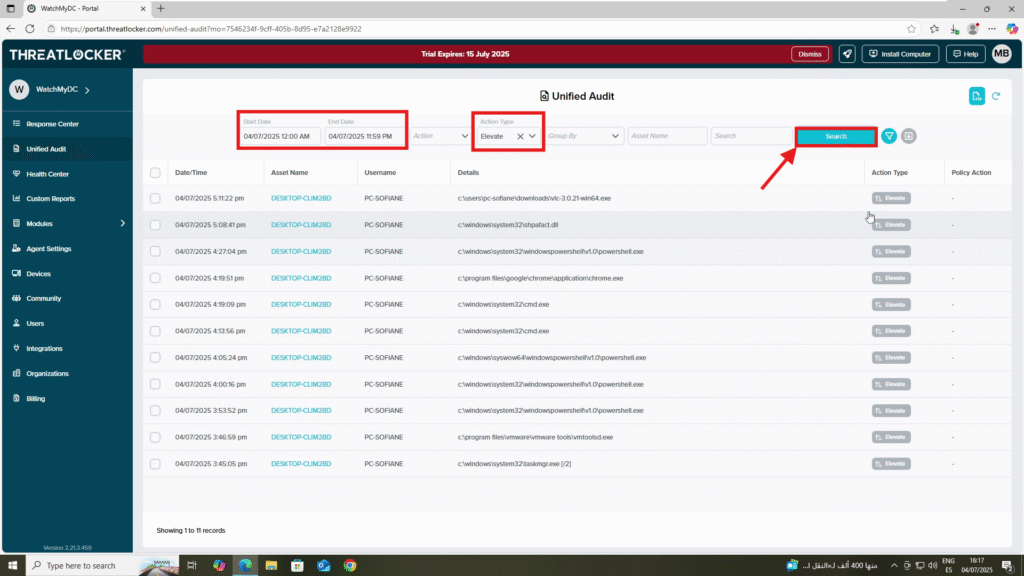Open the notification center icon in the tray

pos(1008,566)
